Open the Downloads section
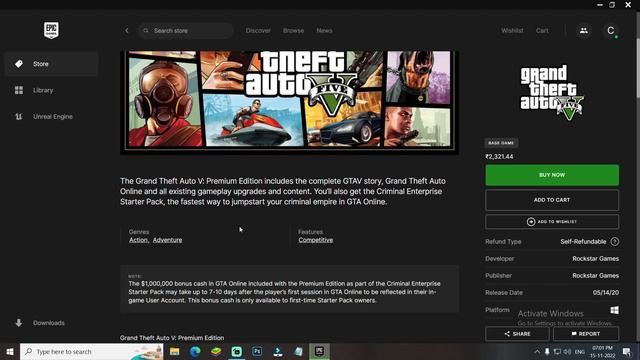 click(x=51, y=323)
